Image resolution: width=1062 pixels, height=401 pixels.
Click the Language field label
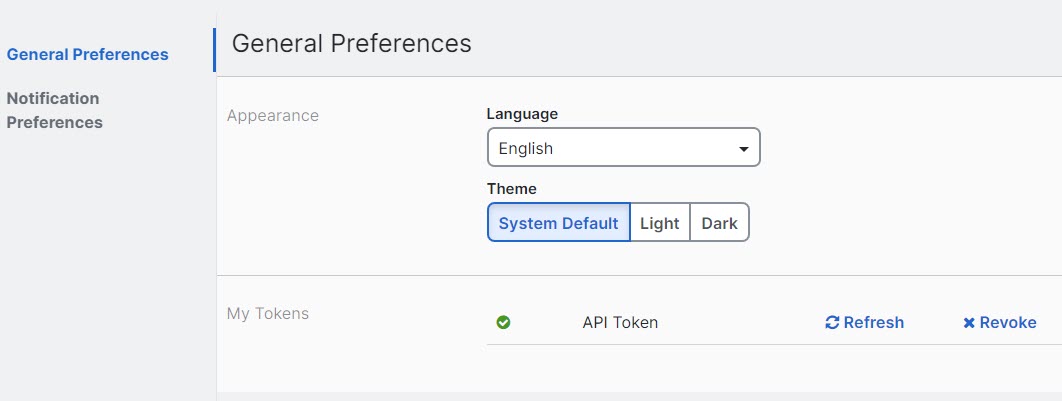(522, 113)
